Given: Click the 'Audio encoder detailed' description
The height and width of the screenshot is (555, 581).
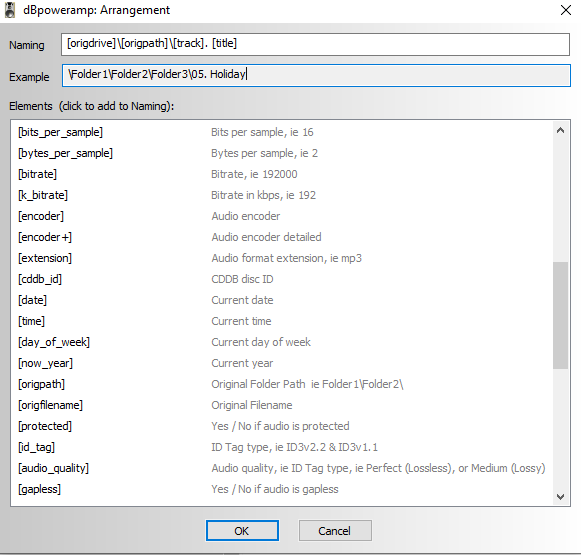Looking at the screenshot, I should 266,237.
